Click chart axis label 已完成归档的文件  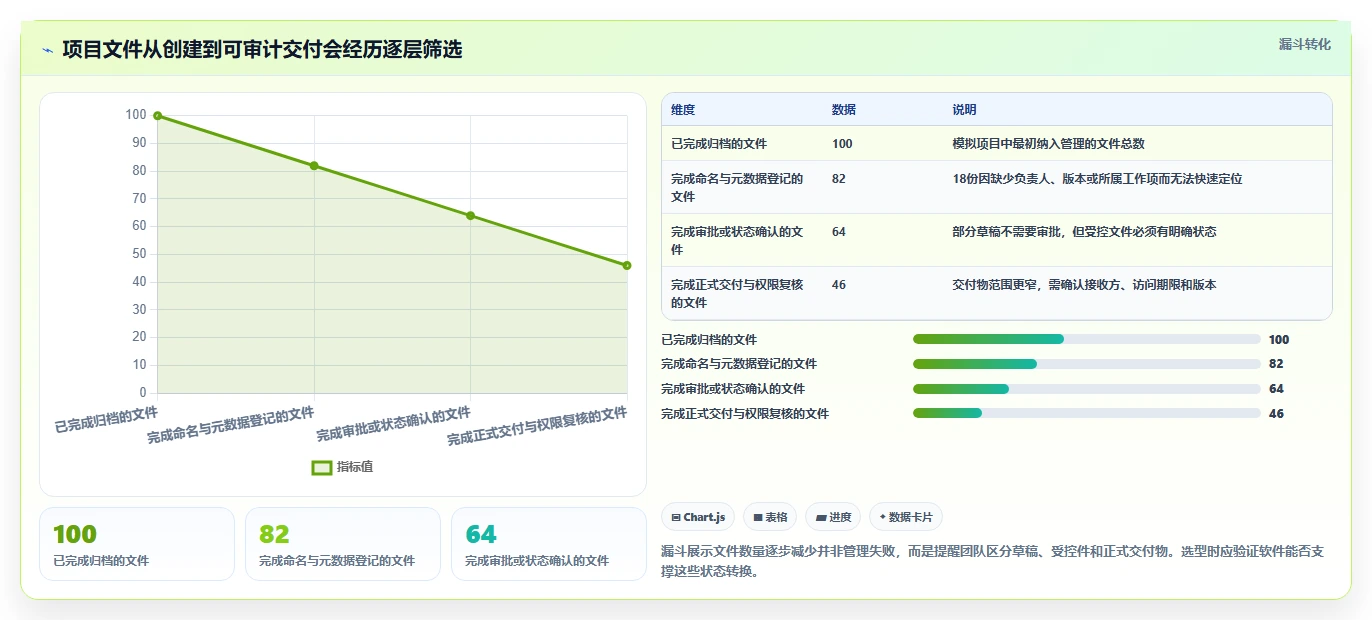106,419
